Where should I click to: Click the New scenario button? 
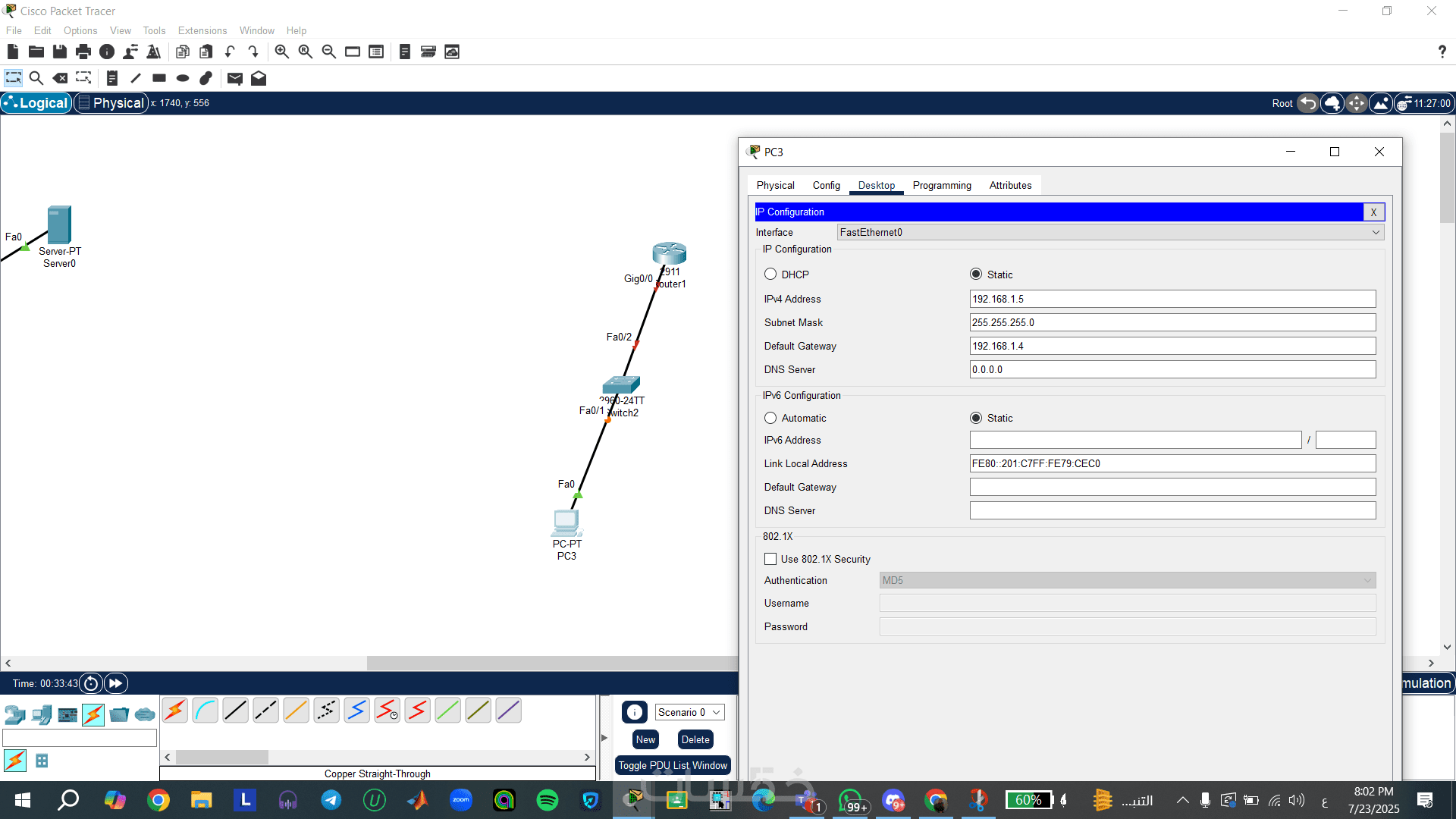pos(645,739)
